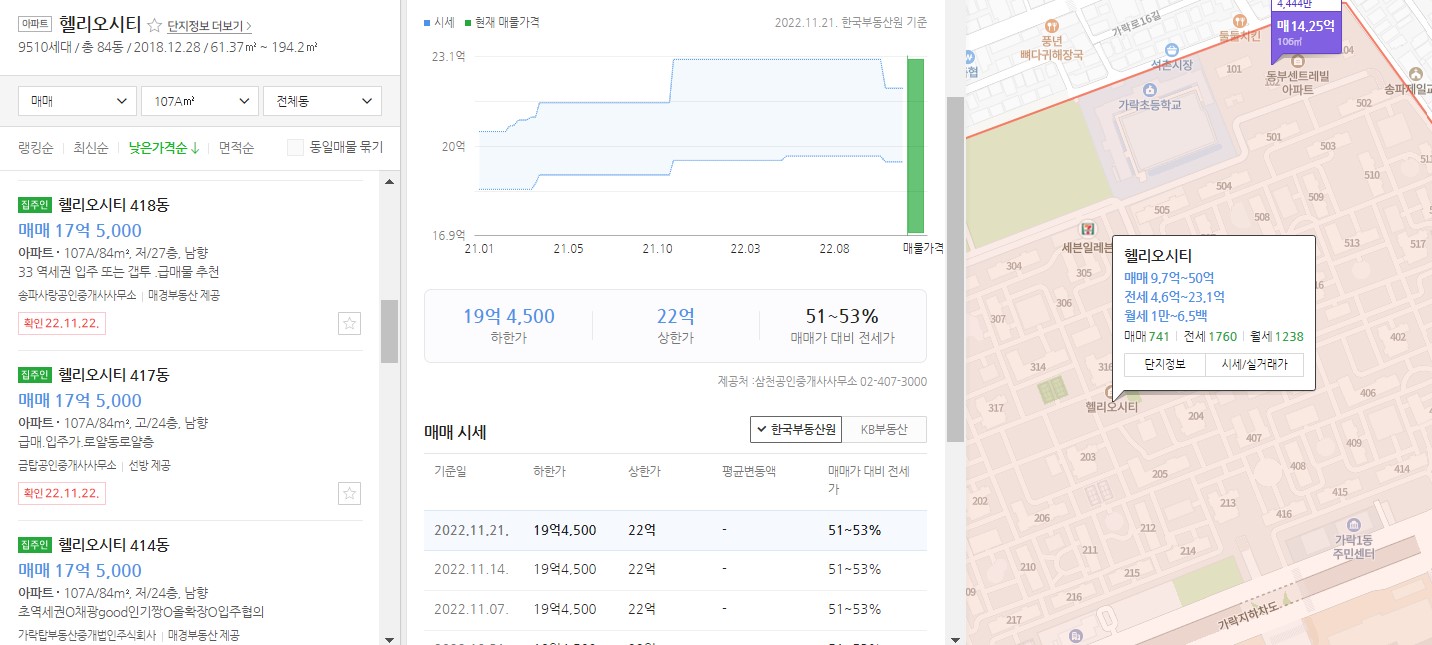
Task: Click the 아파트 category tag beside the title
Action: (x=35, y=25)
